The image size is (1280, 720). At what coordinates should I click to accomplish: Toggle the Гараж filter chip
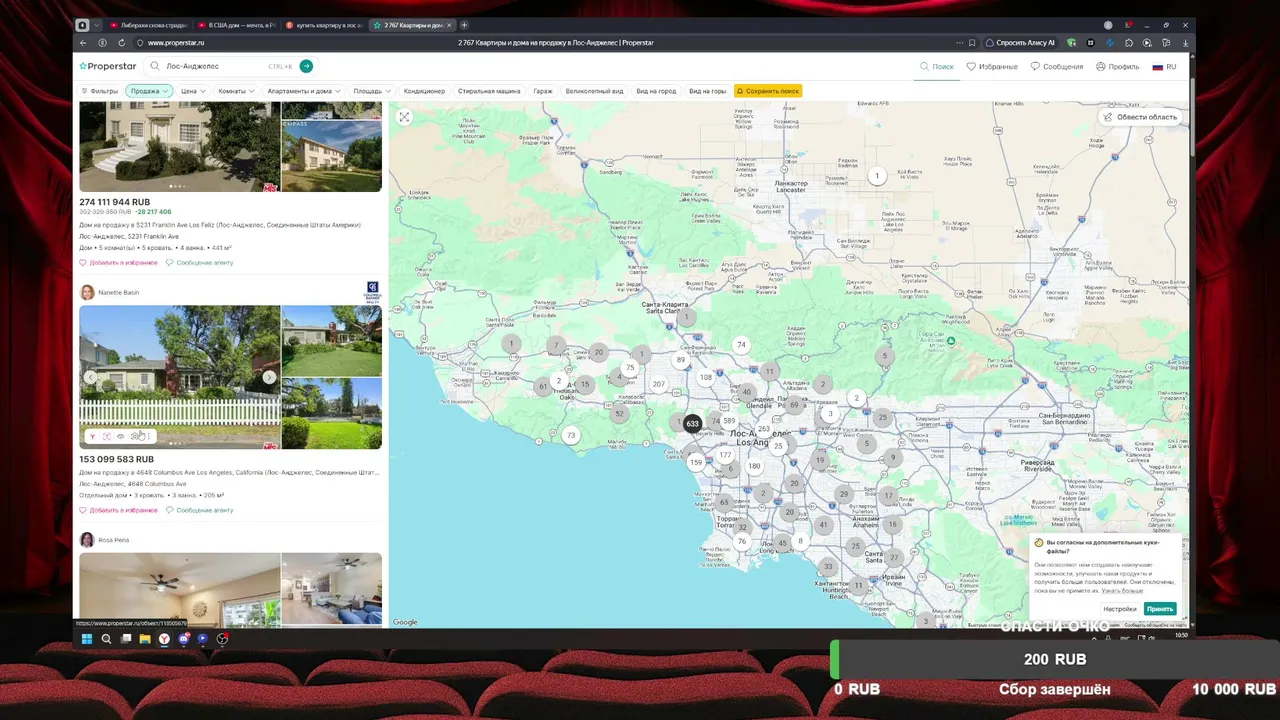[543, 91]
